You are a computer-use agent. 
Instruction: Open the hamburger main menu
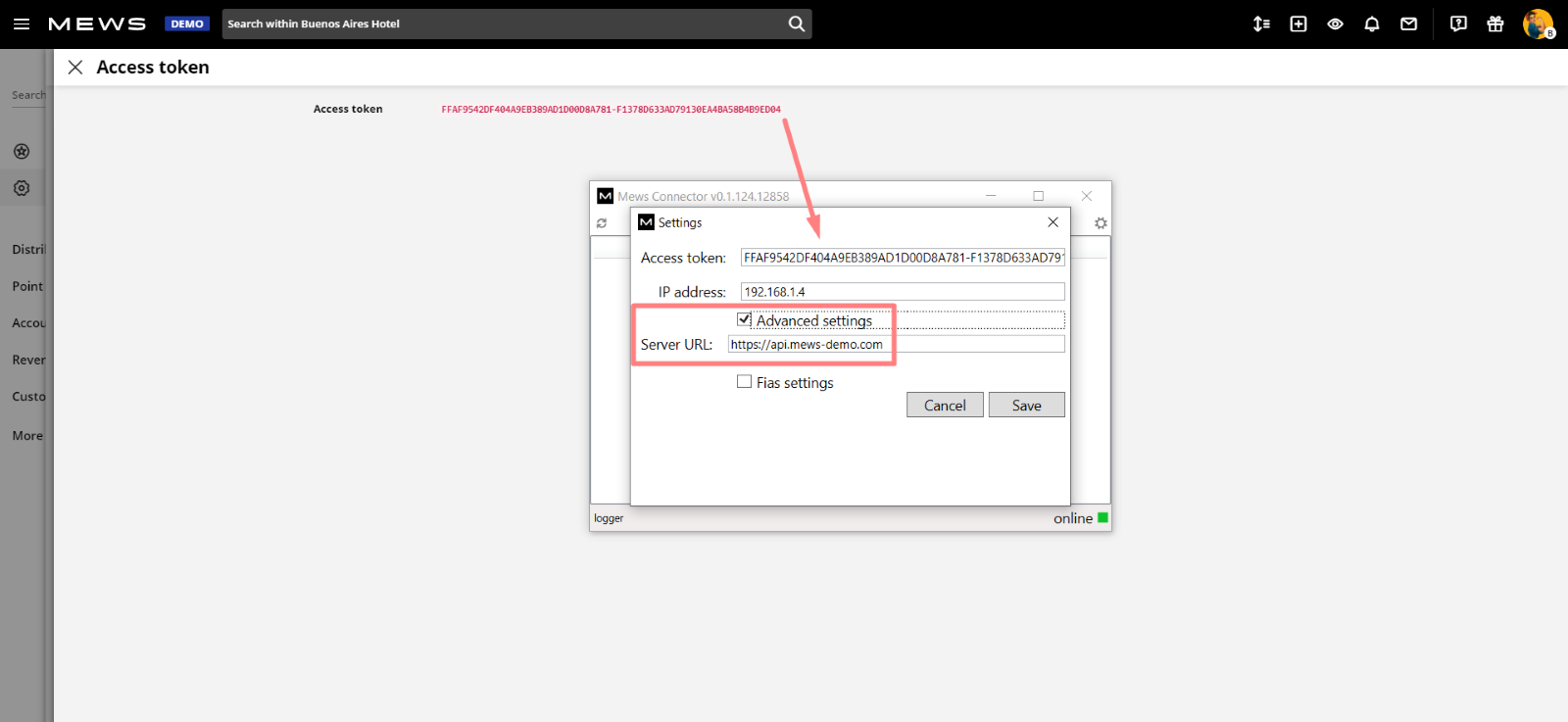(21, 24)
